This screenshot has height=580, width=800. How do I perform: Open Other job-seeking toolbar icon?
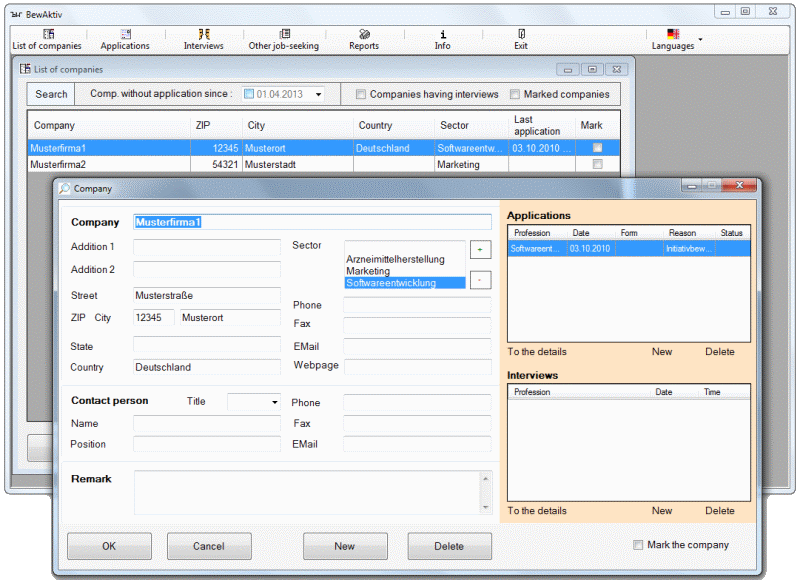click(285, 34)
